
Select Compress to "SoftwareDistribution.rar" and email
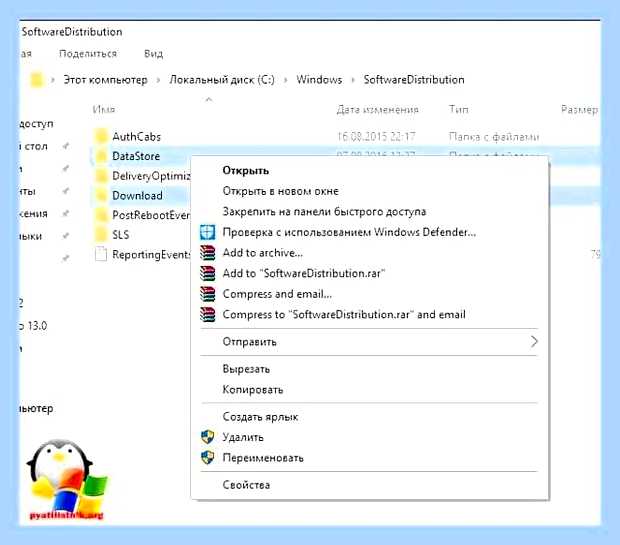[344, 314]
